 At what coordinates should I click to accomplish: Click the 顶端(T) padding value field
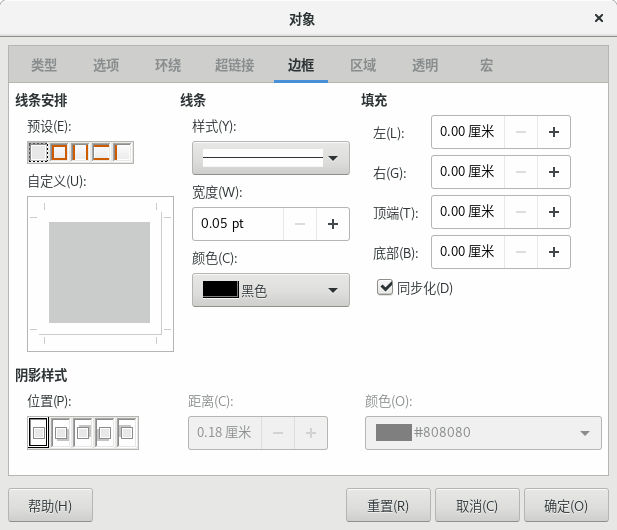[467, 212]
